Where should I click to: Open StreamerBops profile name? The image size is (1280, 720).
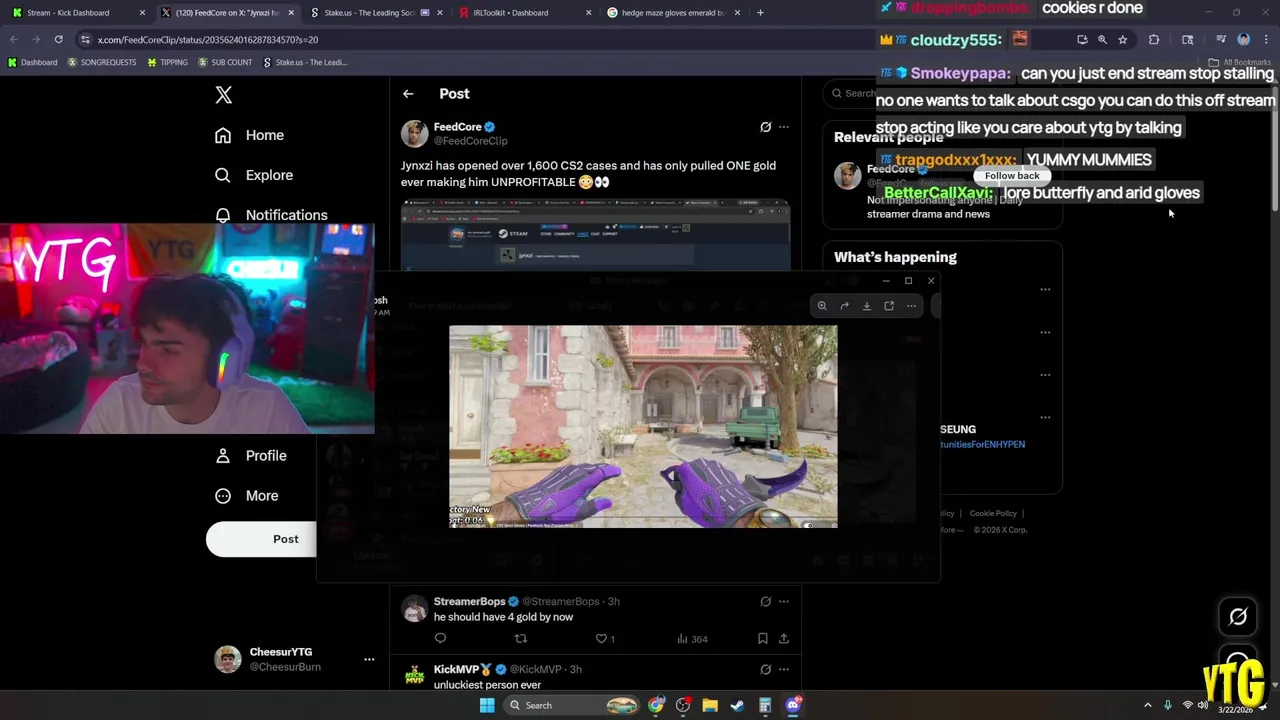pyautogui.click(x=469, y=601)
